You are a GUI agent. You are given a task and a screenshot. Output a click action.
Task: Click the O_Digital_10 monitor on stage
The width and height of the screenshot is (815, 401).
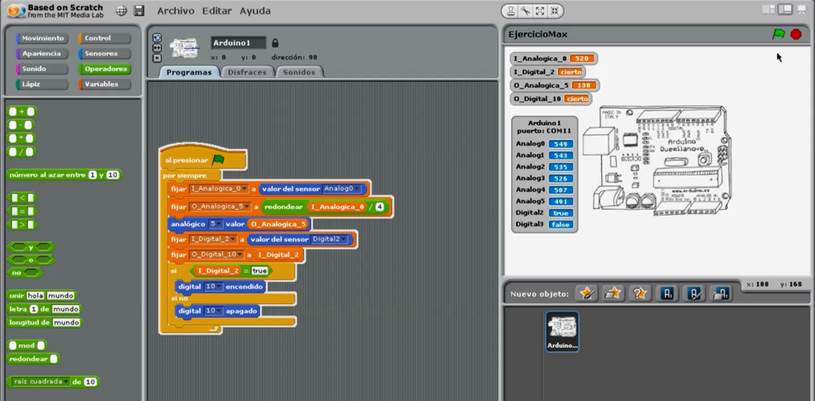coord(551,98)
